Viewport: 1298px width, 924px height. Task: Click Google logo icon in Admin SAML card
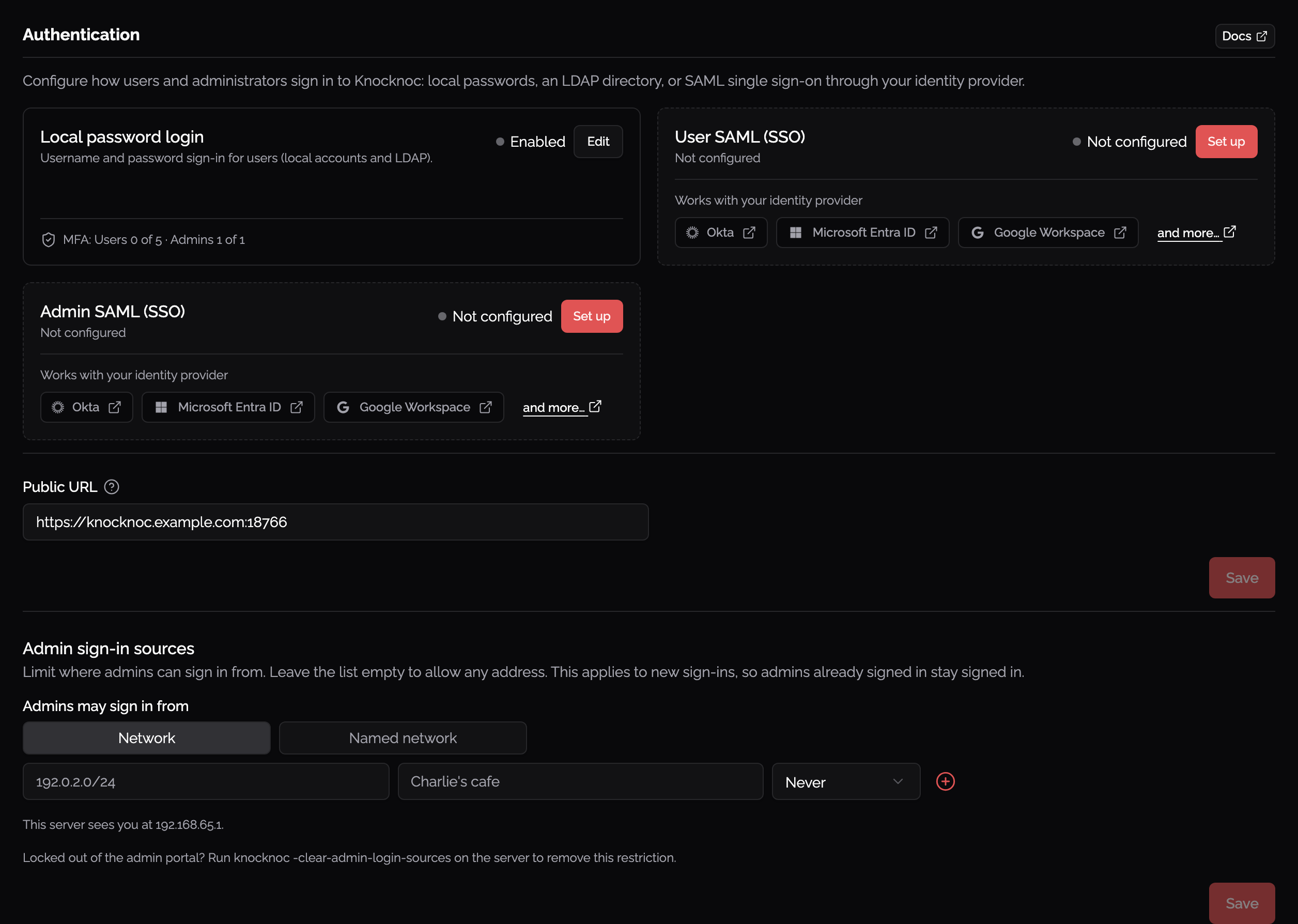pos(343,407)
